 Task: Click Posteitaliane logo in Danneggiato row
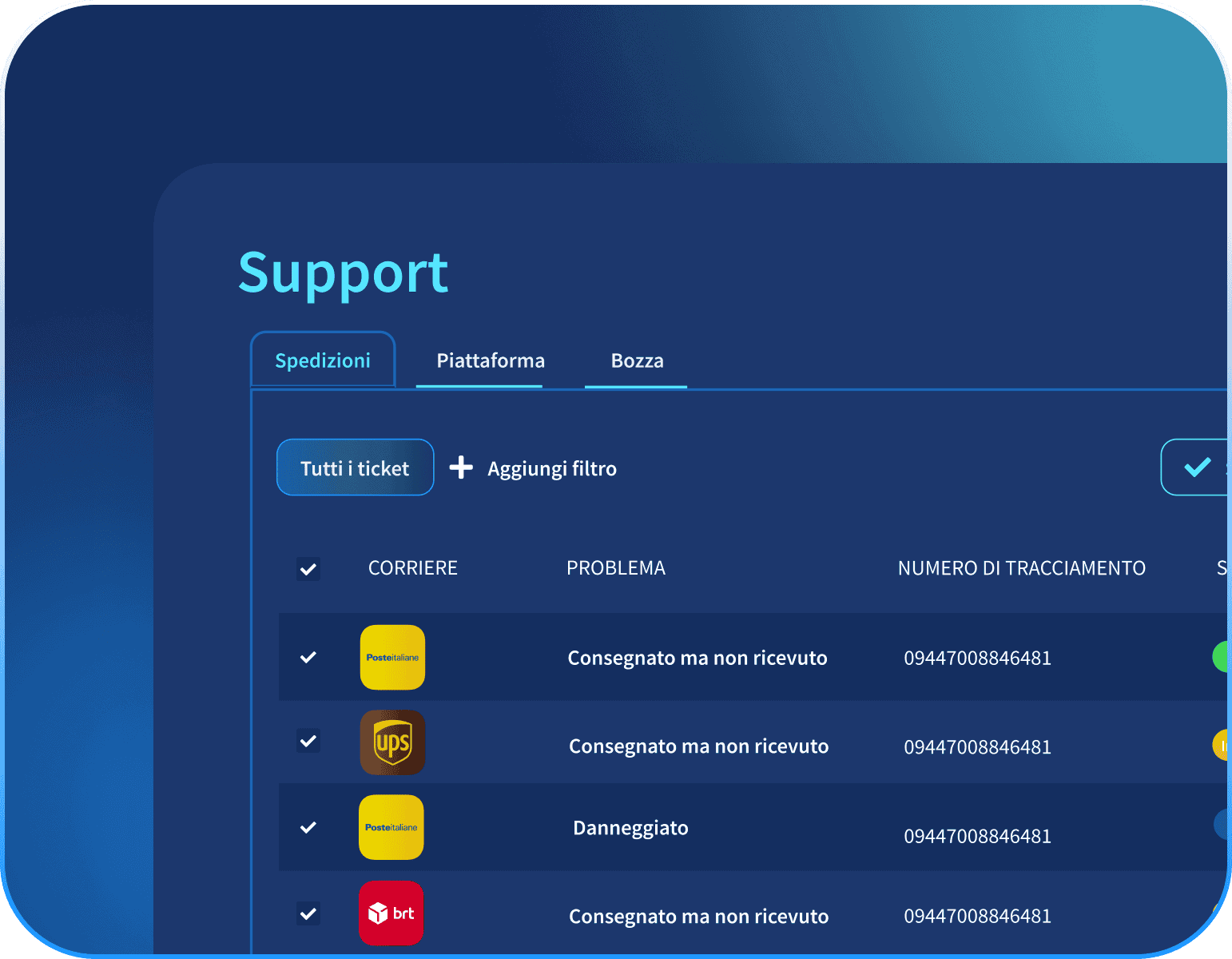391,827
